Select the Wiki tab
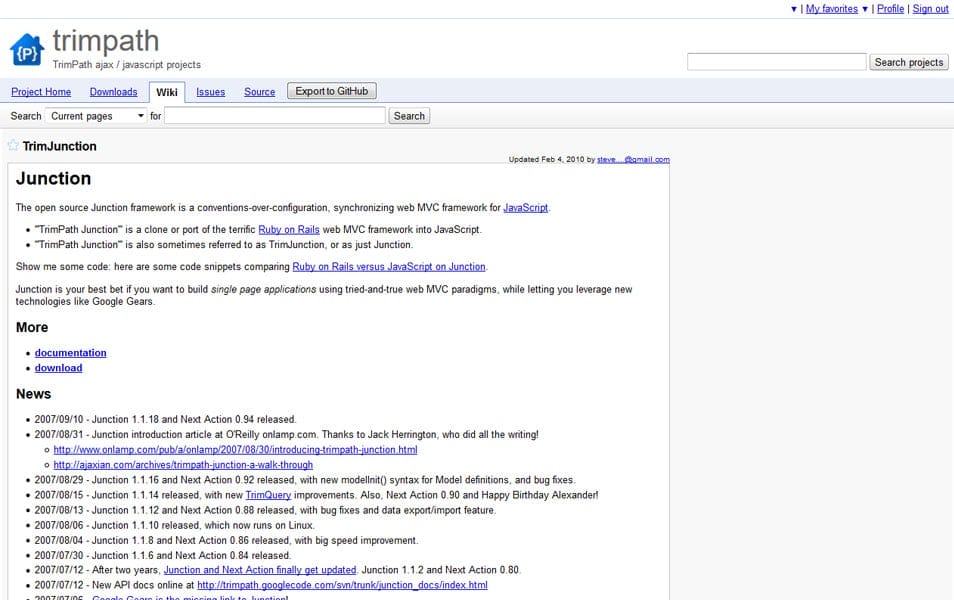Screen dimensions: 954x600 click(167, 92)
